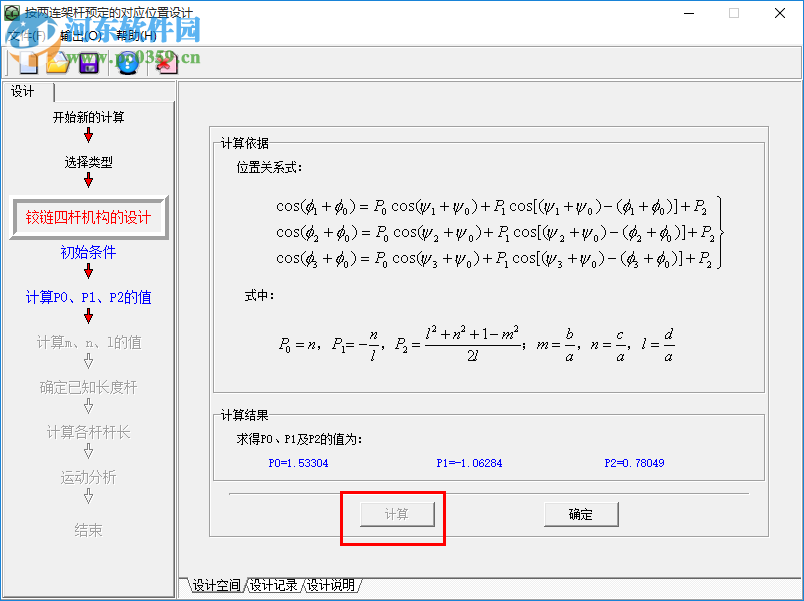804x601 pixels.
Task: Click the New file toolbar icon
Action: click(x=29, y=63)
